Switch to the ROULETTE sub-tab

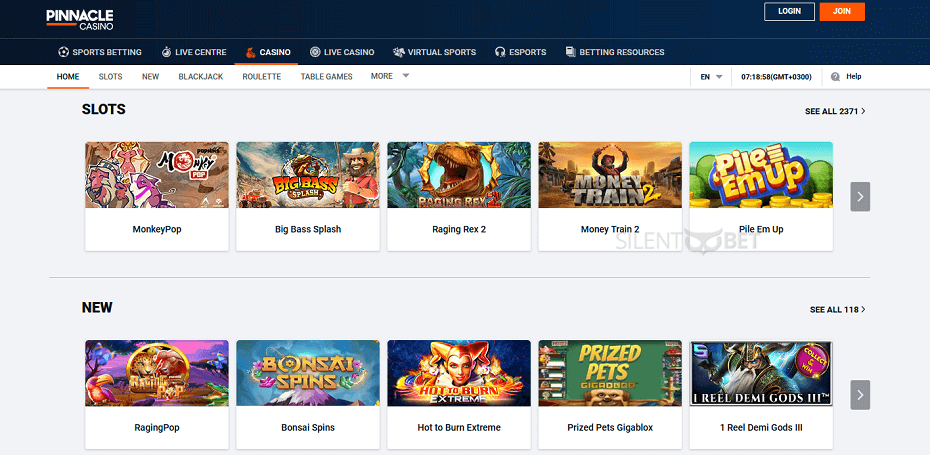262,77
